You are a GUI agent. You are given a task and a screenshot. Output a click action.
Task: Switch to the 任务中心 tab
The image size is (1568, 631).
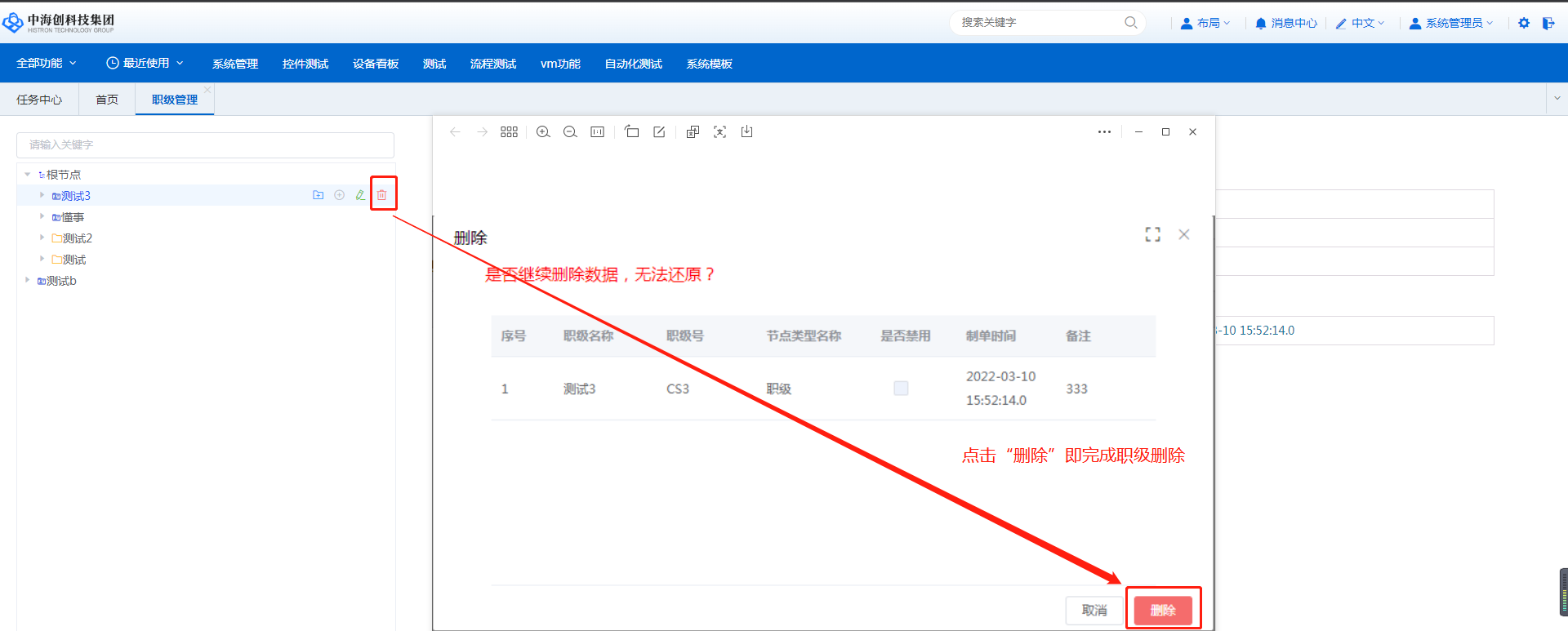[39, 100]
